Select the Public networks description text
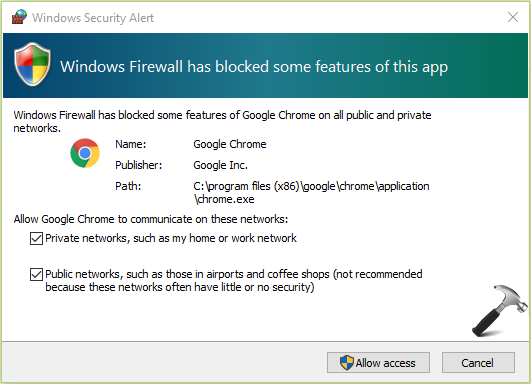 click(x=234, y=280)
